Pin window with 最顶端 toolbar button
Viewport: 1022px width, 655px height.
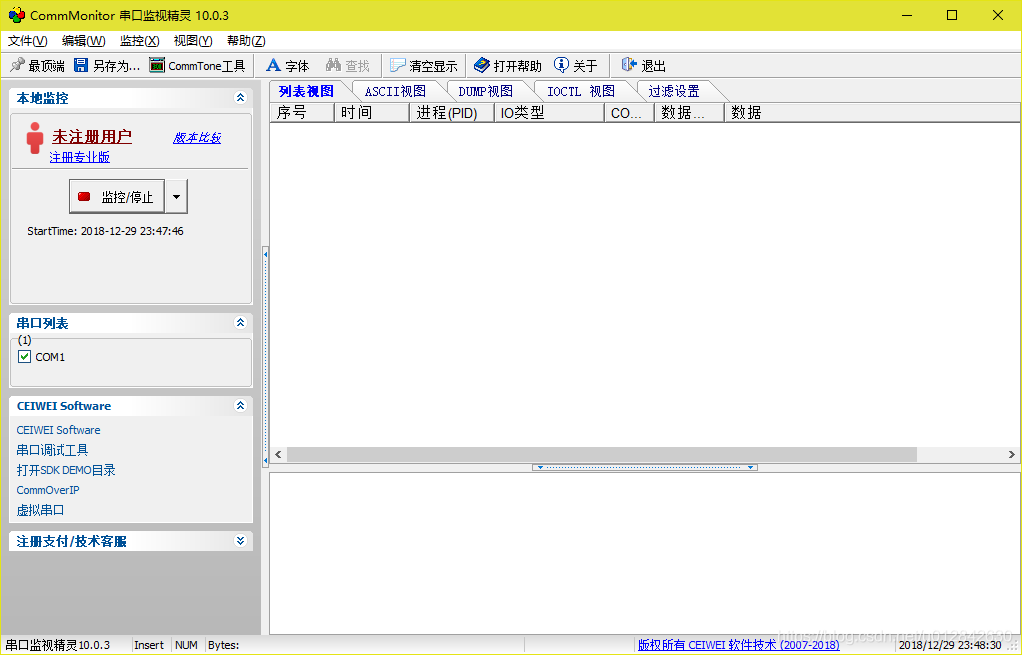pyautogui.click(x=37, y=66)
